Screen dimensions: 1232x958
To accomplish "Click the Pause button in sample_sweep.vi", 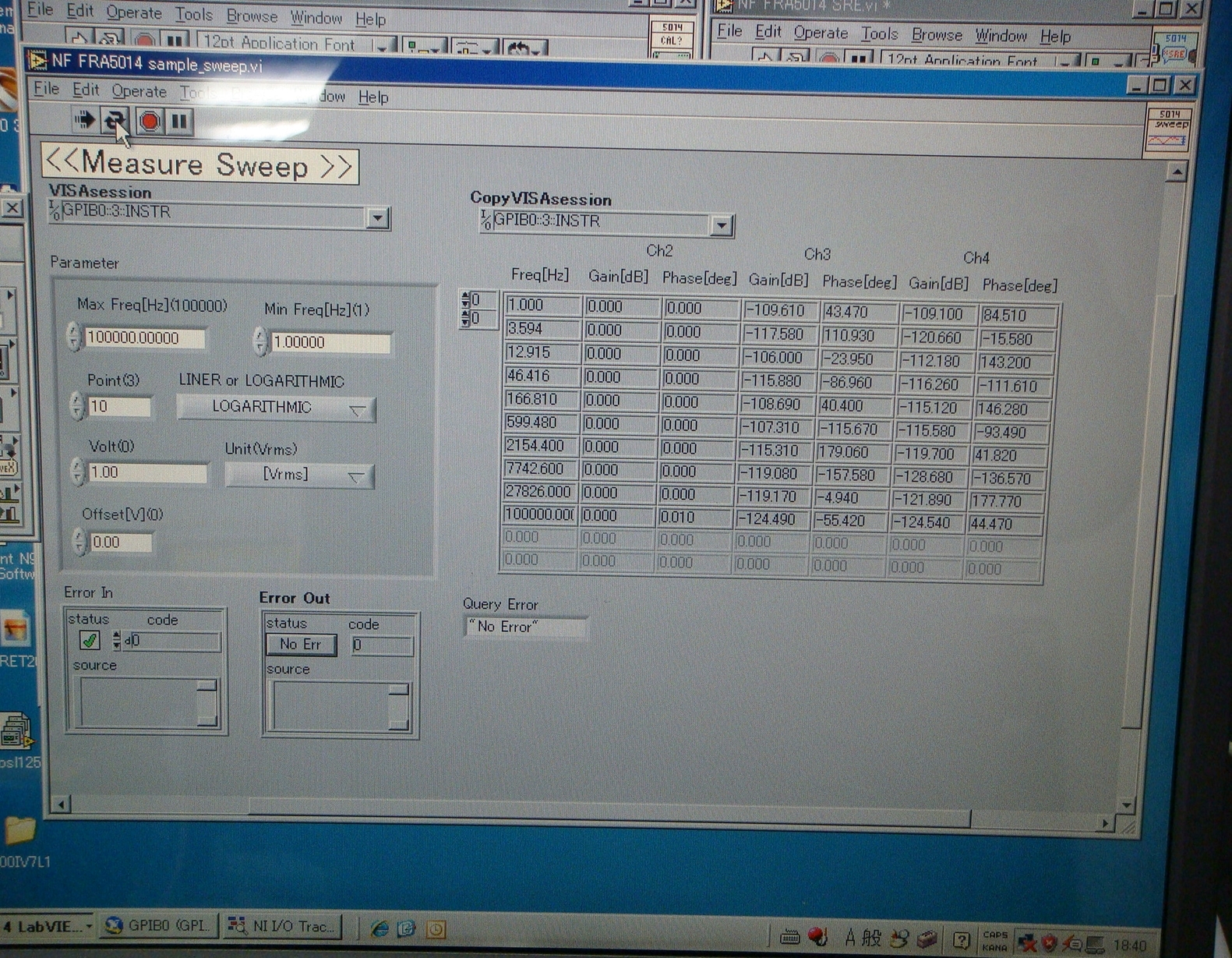I will coord(180,122).
